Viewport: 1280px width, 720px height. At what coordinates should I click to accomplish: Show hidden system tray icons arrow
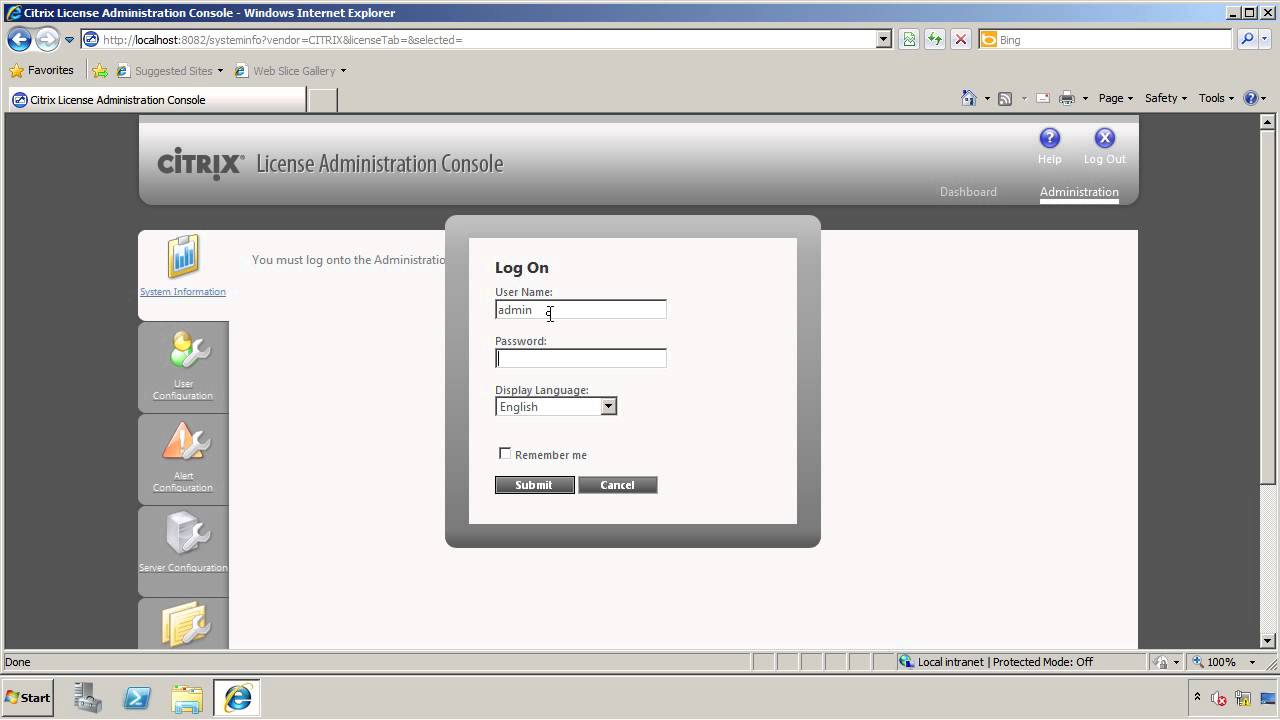point(1197,697)
